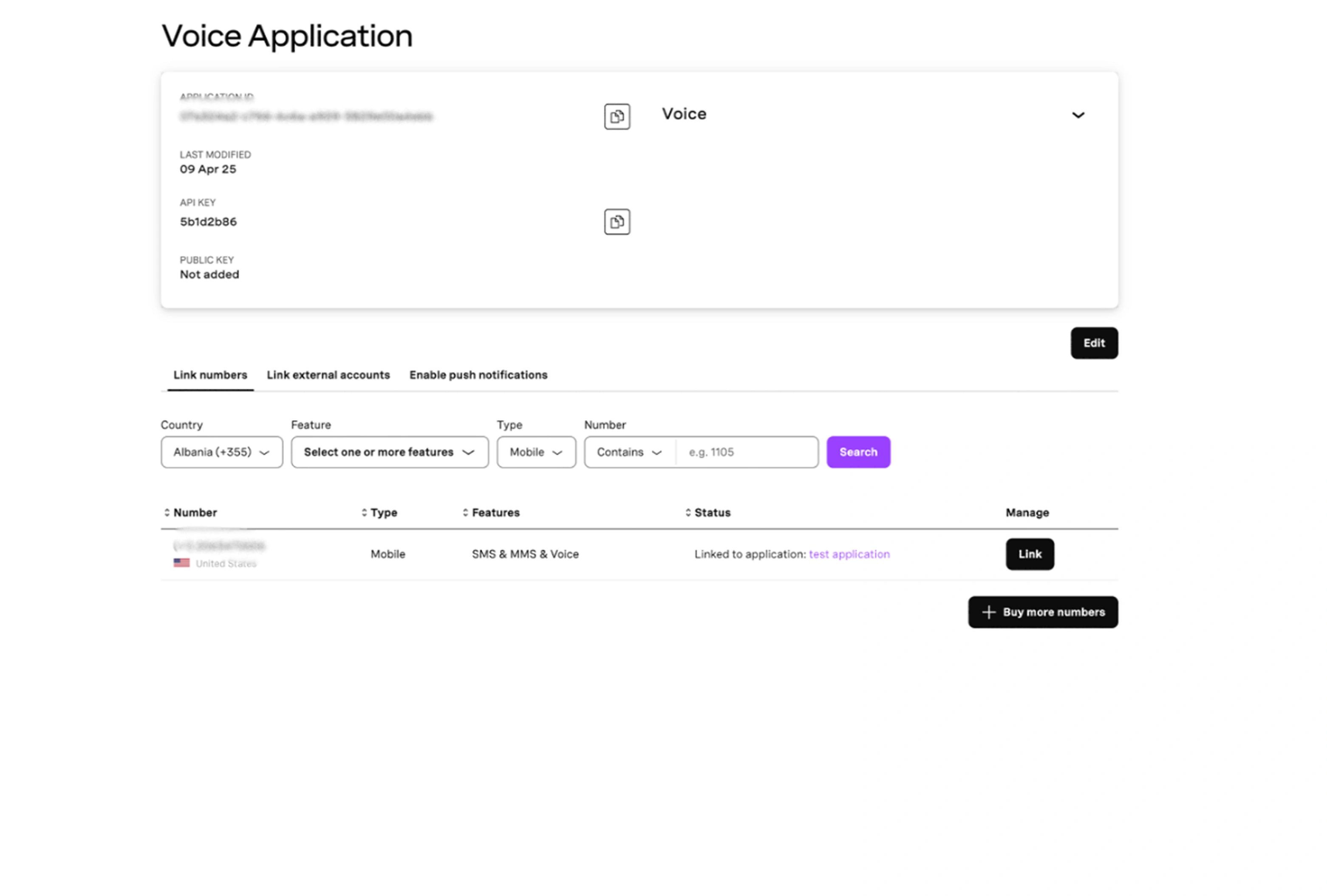Click the plus icon on Buy more numbers
Image resolution: width=1327 pixels, height=896 pixels.
click(988, 612)
